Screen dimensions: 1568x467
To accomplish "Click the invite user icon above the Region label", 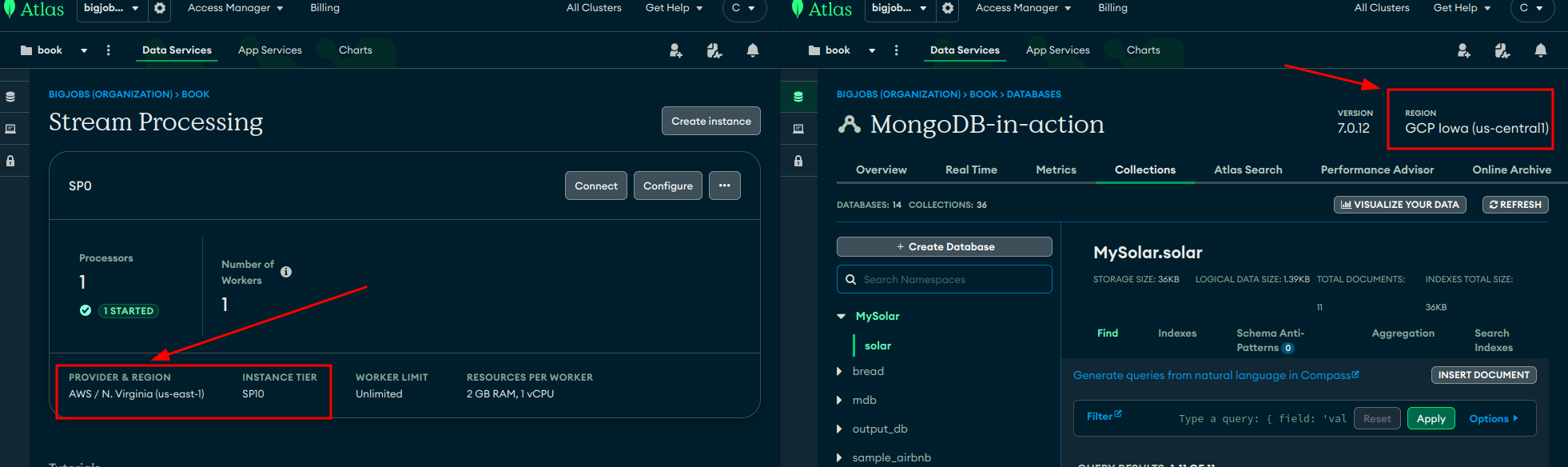I will tap(1463, 50).
